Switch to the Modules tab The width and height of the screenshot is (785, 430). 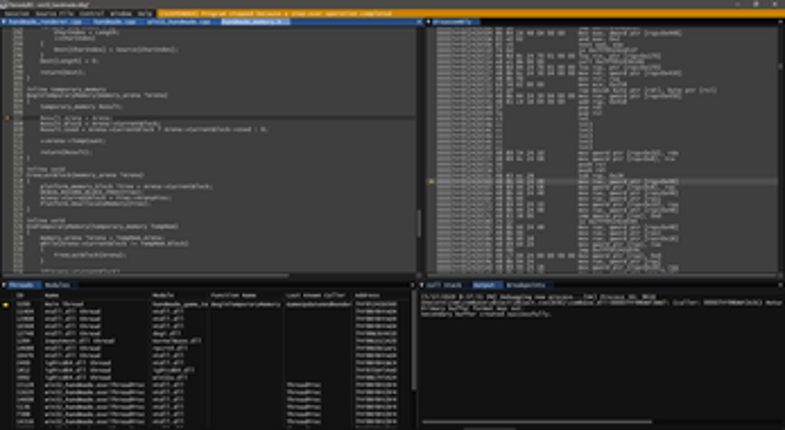click(58, 285)
